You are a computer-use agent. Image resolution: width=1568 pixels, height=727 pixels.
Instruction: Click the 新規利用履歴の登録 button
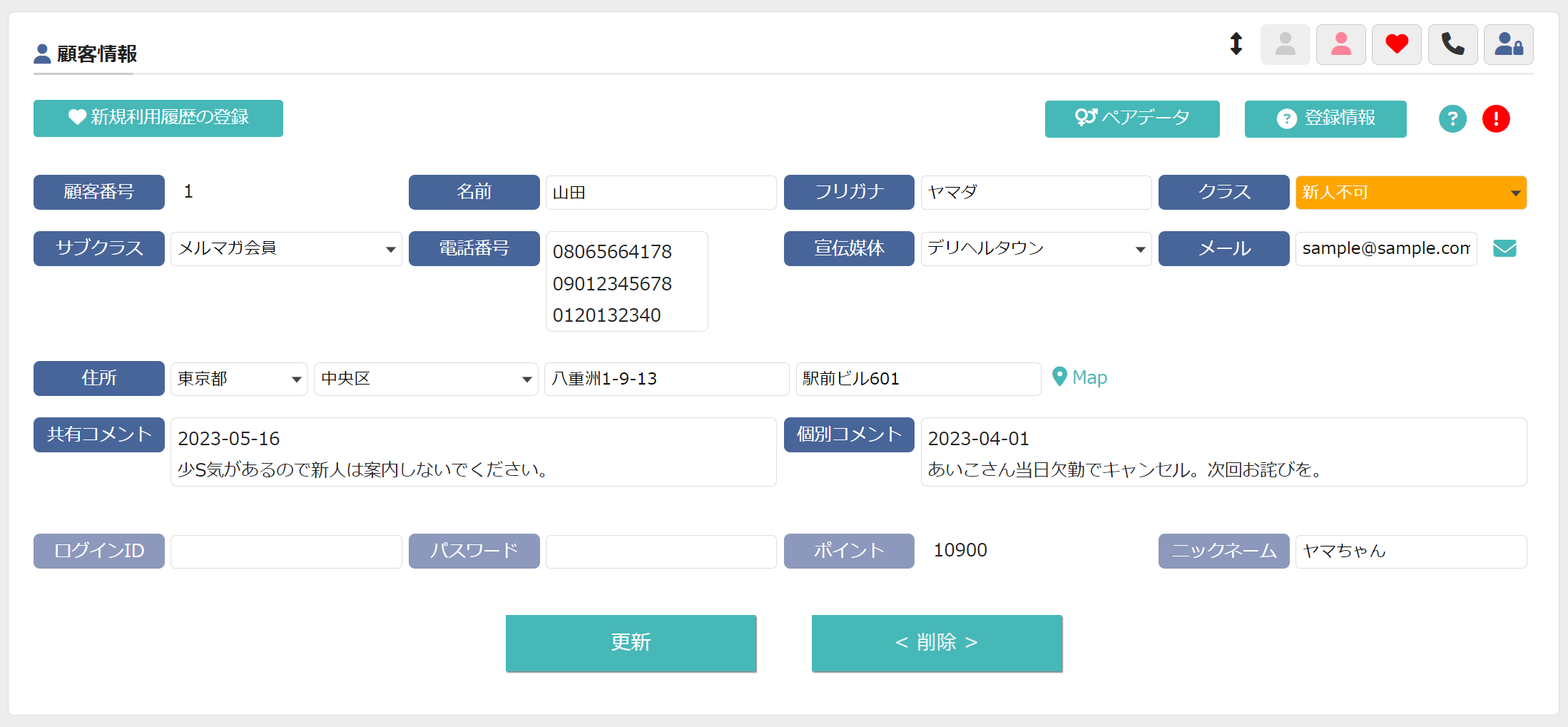click(158, 118)
